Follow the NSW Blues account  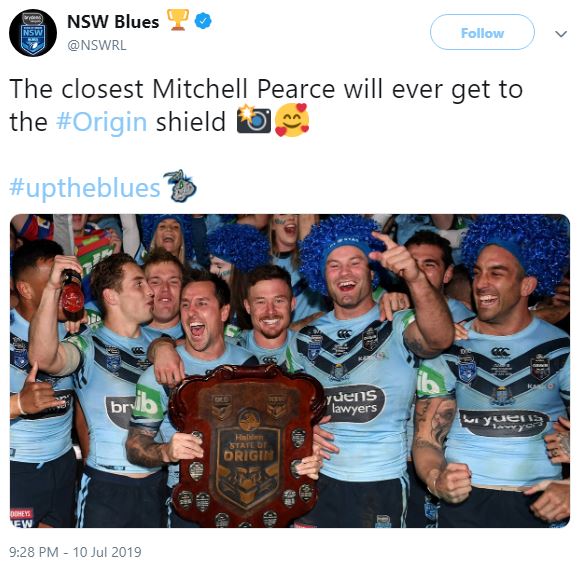pos(482,33)
